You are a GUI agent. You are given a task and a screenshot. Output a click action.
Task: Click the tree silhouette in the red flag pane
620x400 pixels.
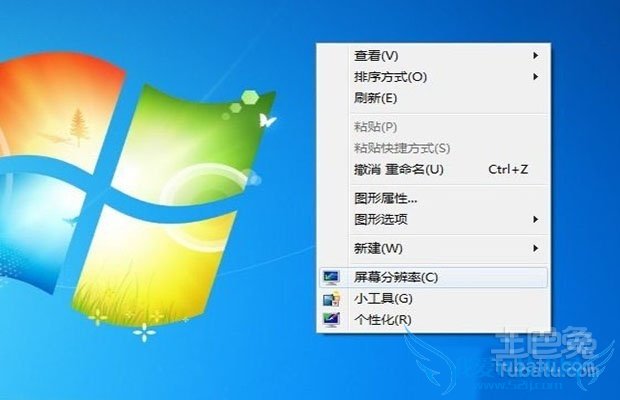click(79, 128)
